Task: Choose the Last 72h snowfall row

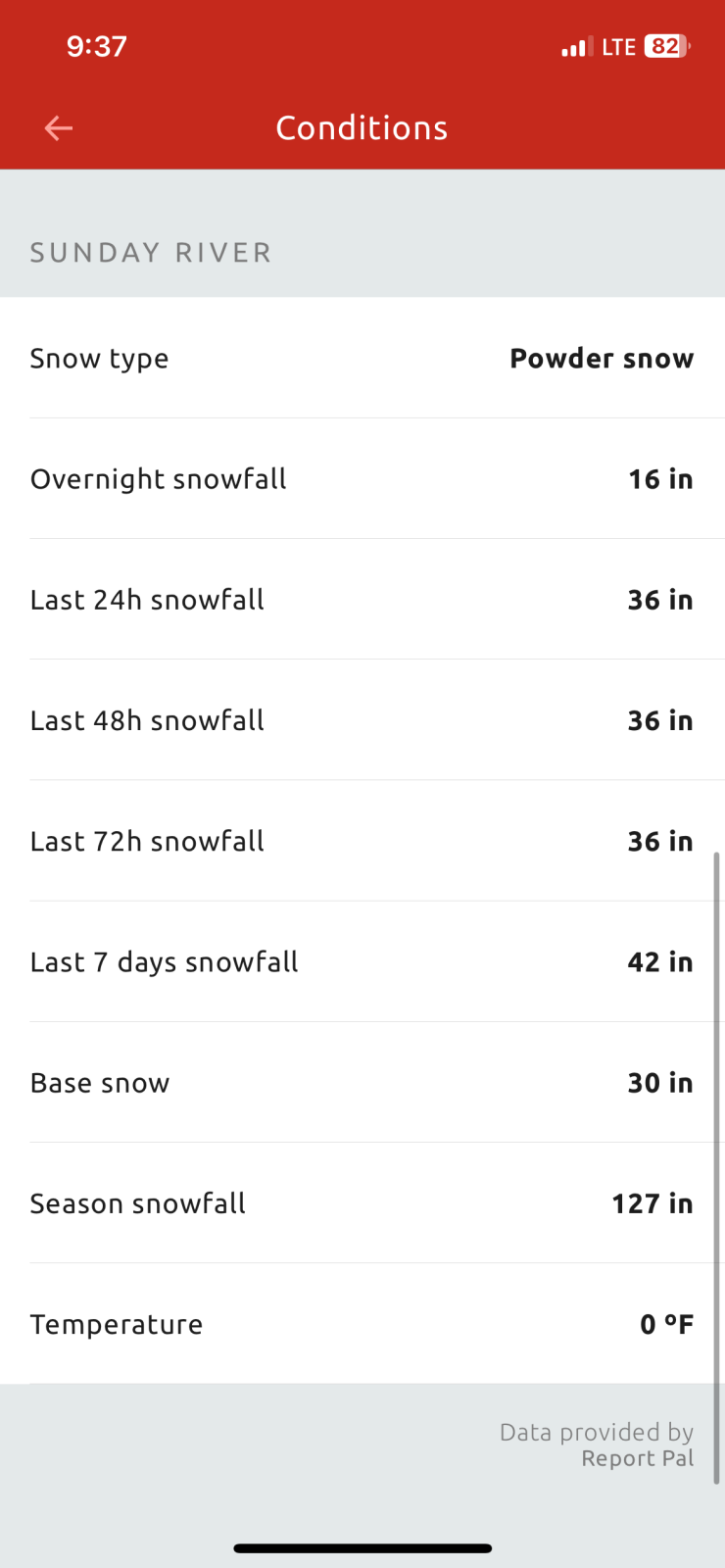Action: tap(362, 841)
